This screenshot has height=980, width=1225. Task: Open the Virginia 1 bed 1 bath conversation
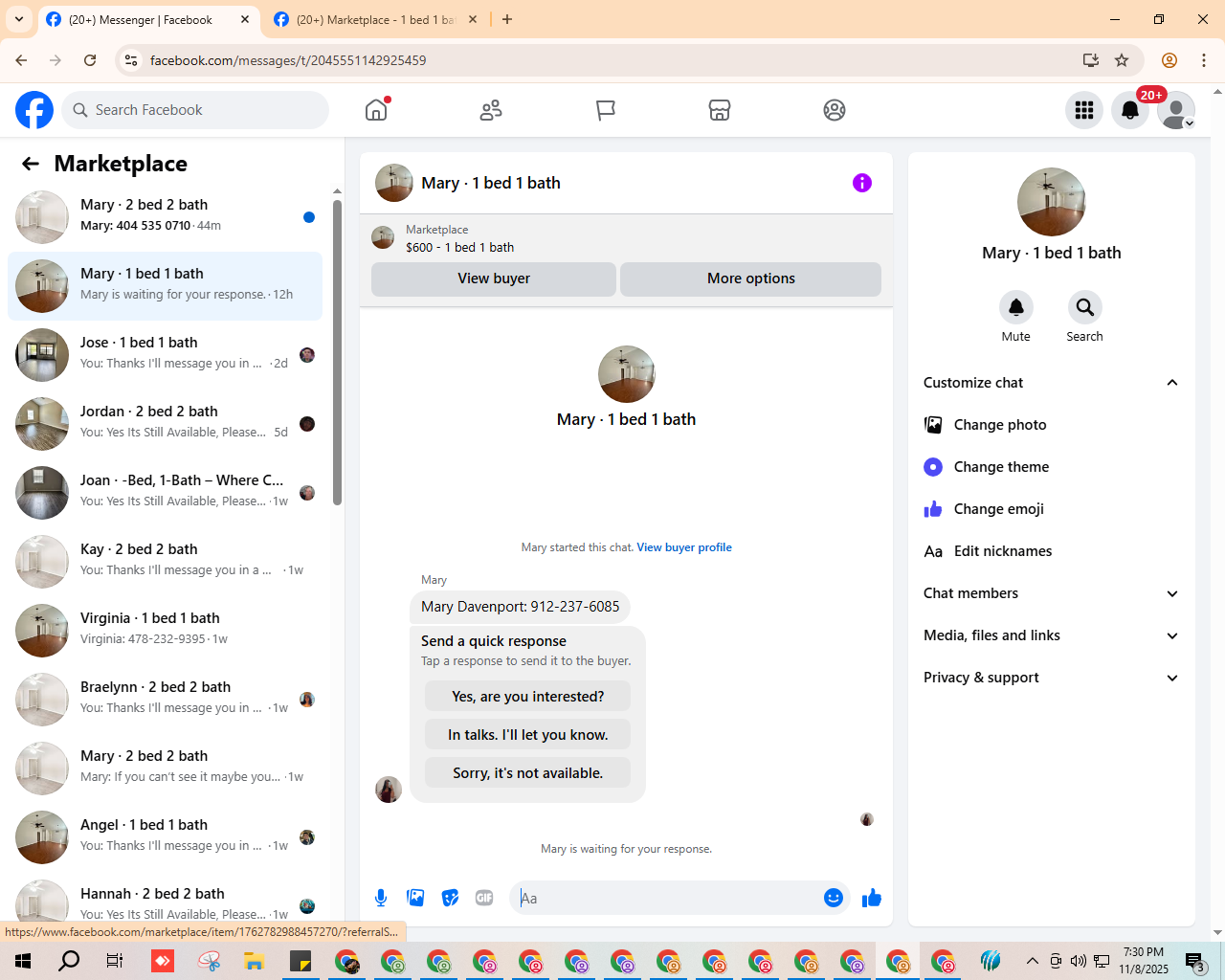click(x=165, y=631)
